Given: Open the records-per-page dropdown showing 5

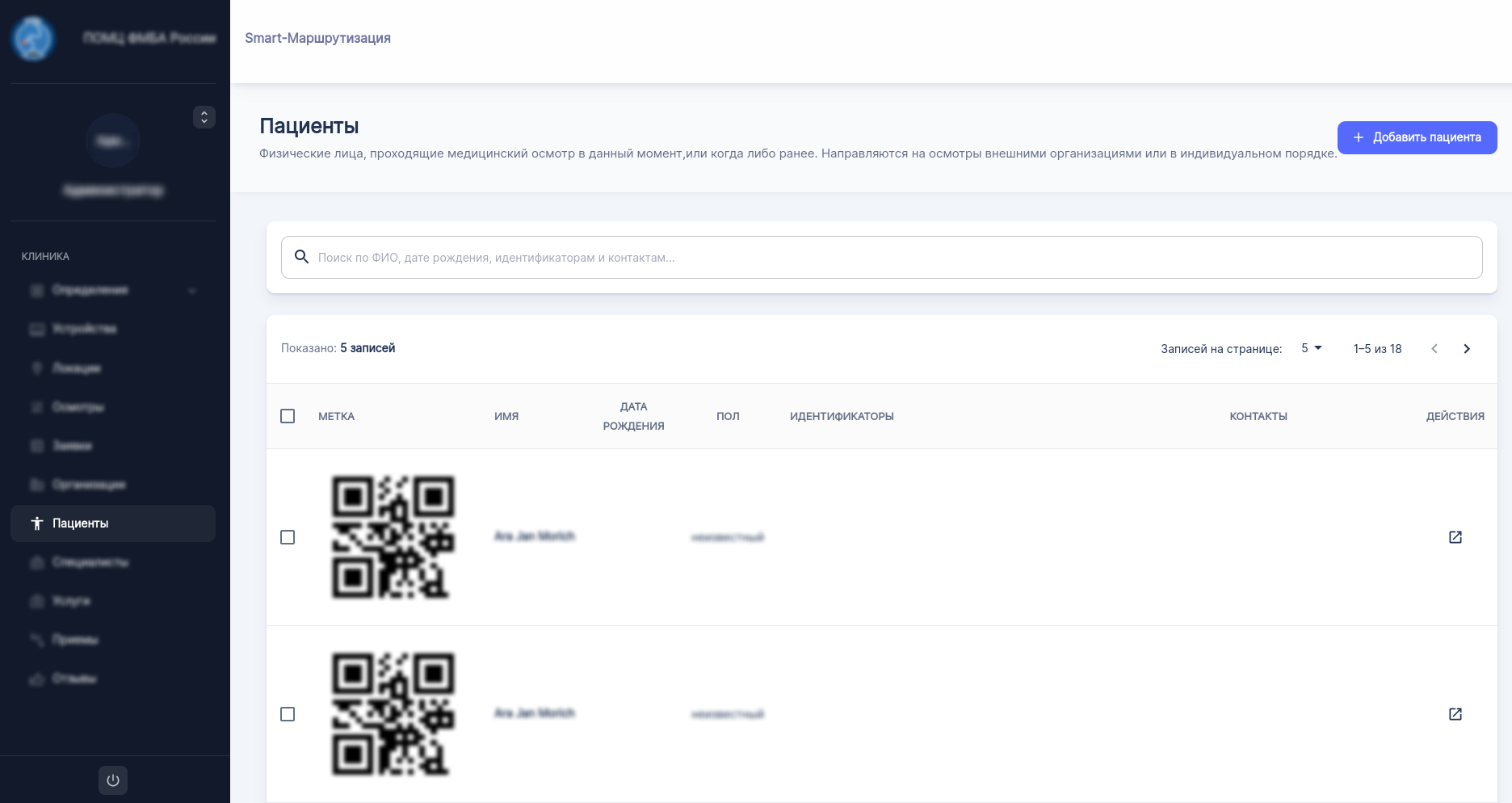Looking at the screenshot, I should coord(1310,348).
